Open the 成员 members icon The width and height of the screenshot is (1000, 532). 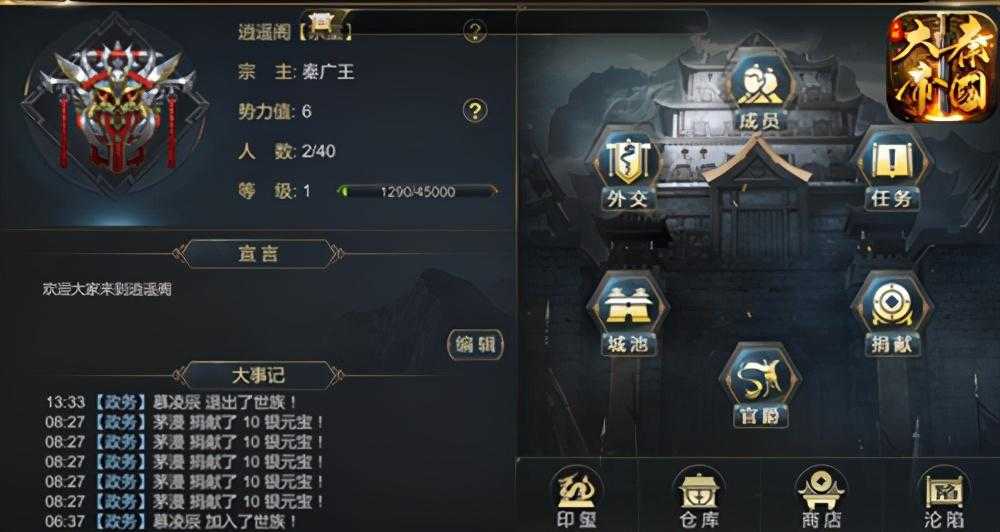(x=760, y=92)
